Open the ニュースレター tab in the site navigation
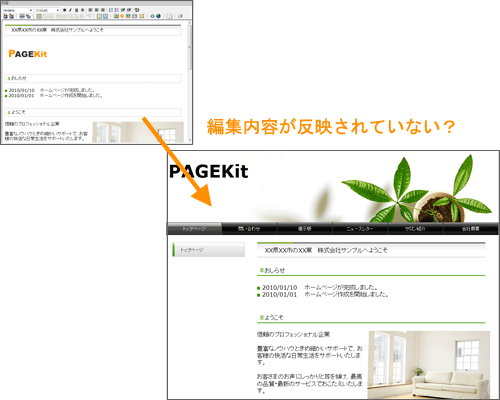This screenshot has height=400, width=500. [x=360, y=229]
